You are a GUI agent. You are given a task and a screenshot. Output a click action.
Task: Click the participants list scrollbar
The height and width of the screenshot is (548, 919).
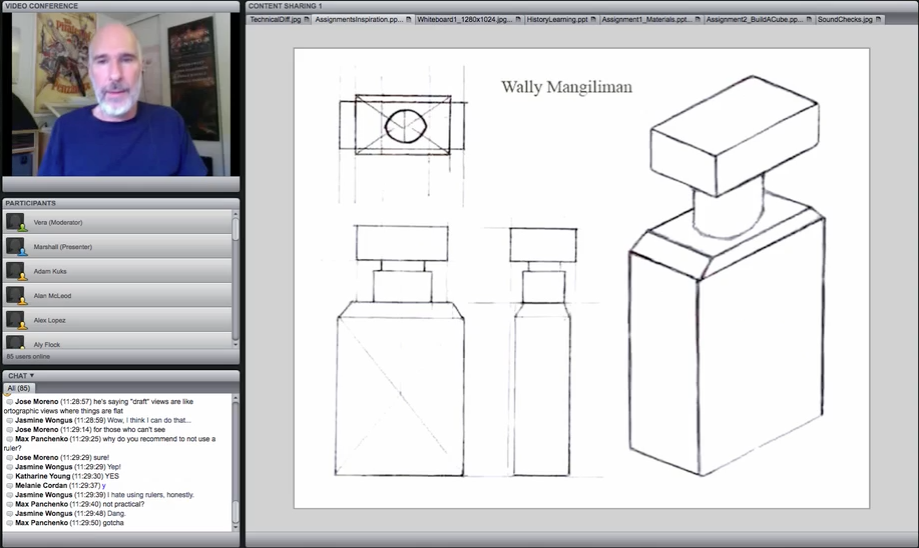coord(236,229)
